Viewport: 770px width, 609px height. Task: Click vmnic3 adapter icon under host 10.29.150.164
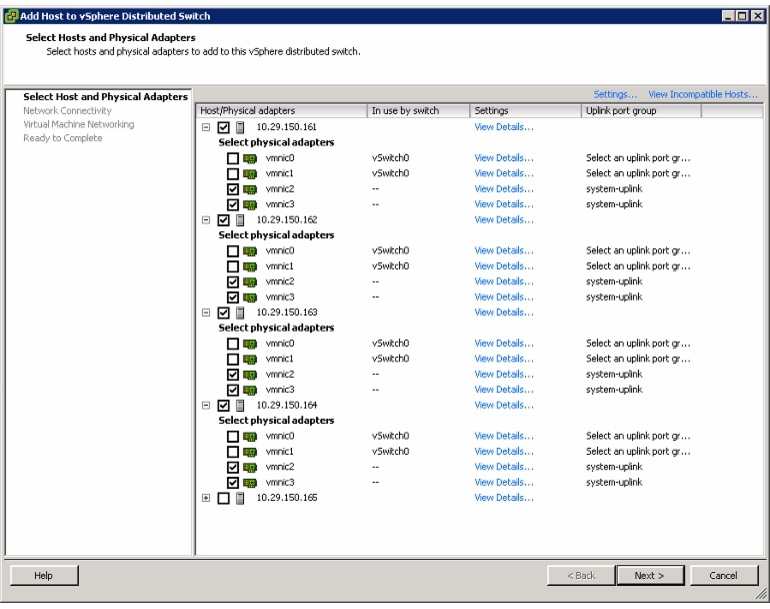tap(250, 483)
